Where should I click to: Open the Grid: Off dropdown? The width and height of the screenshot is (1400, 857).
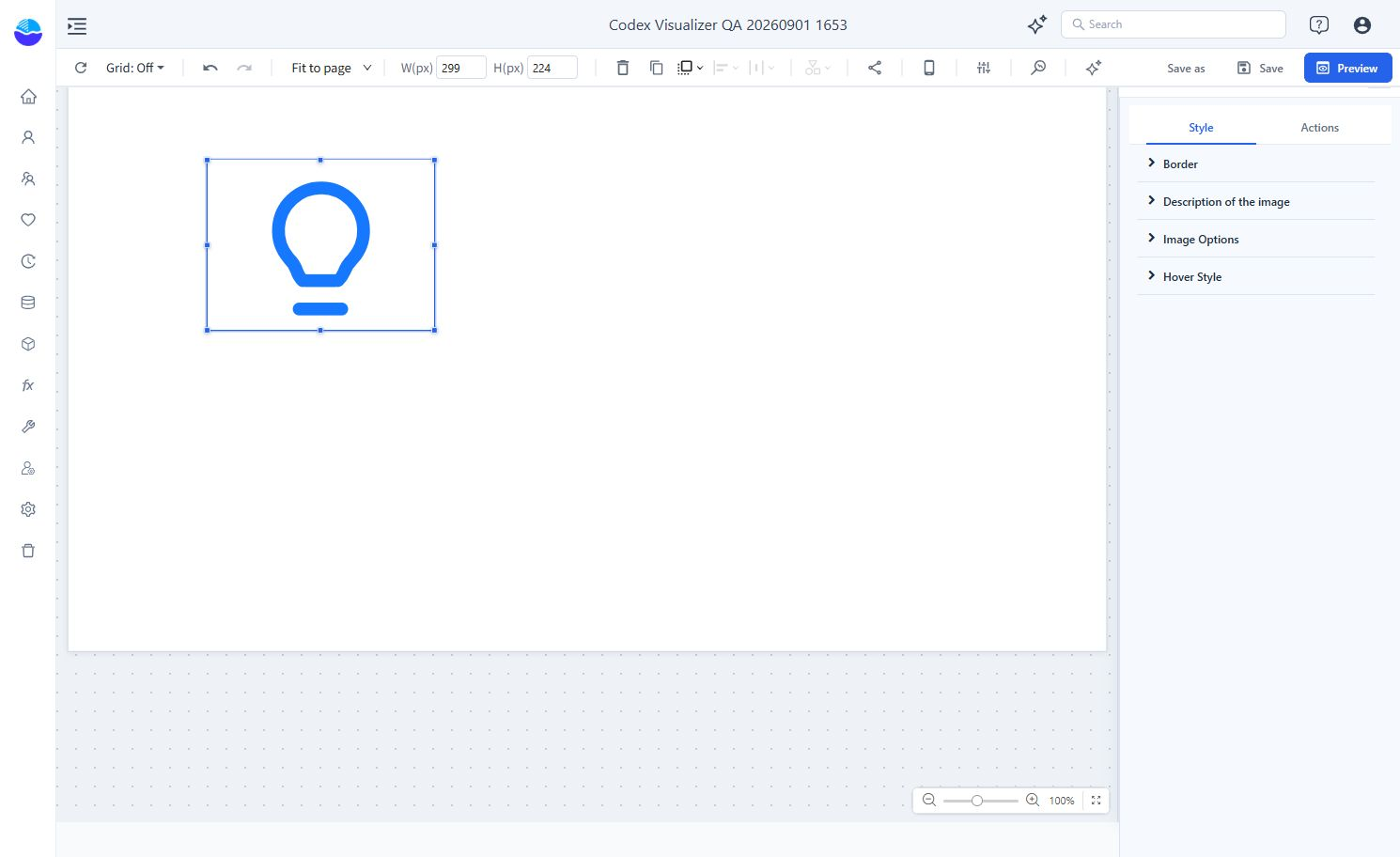(x=135, y=68)
